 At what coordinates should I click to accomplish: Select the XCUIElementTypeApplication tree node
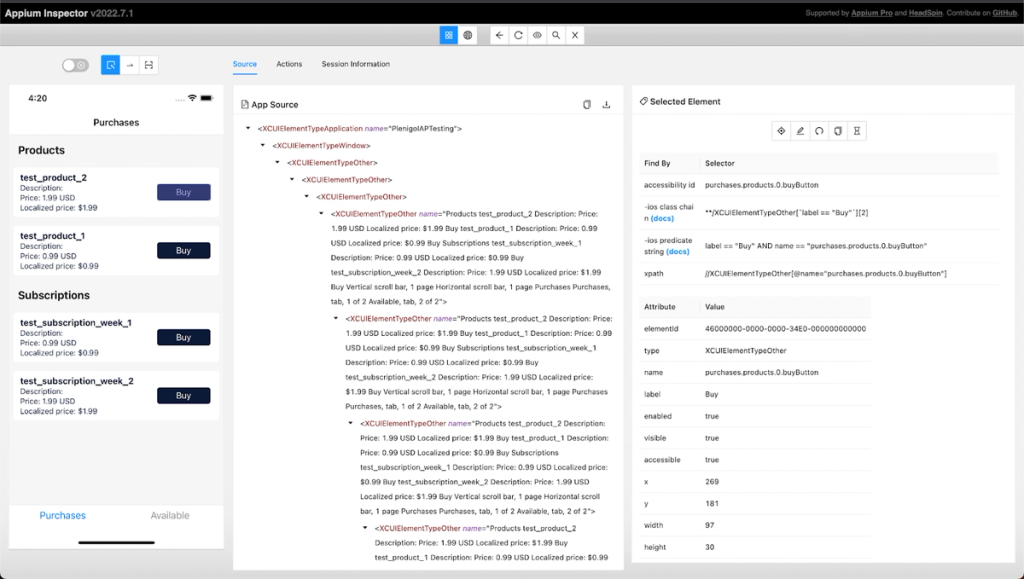coord(360,129)
